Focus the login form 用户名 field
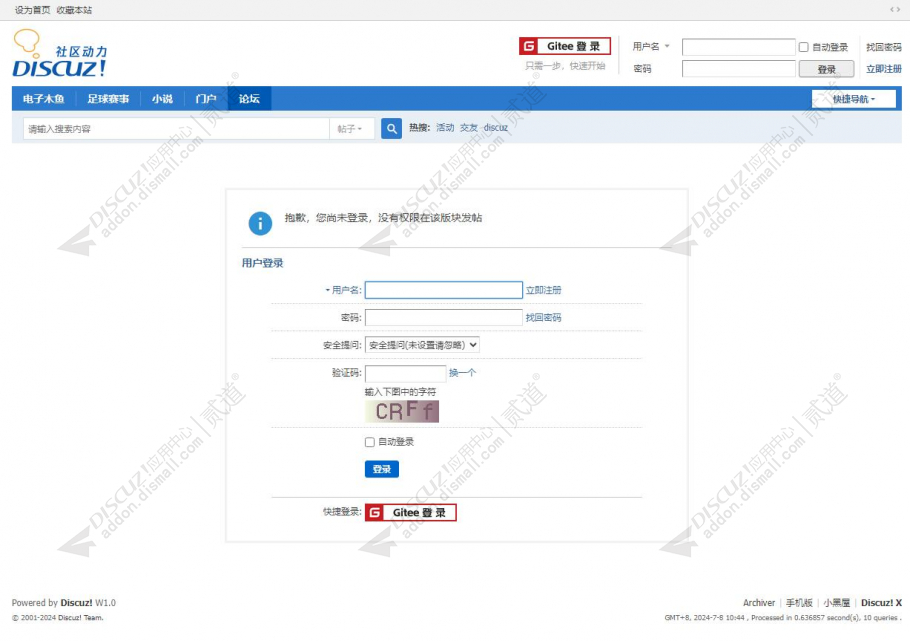 coord(443,290)
